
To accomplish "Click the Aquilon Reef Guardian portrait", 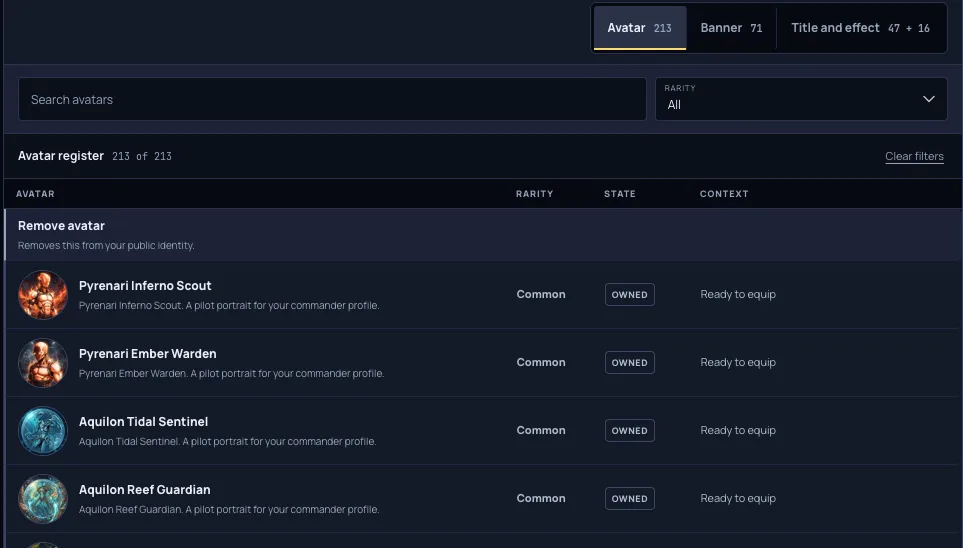I will point(43,499).
